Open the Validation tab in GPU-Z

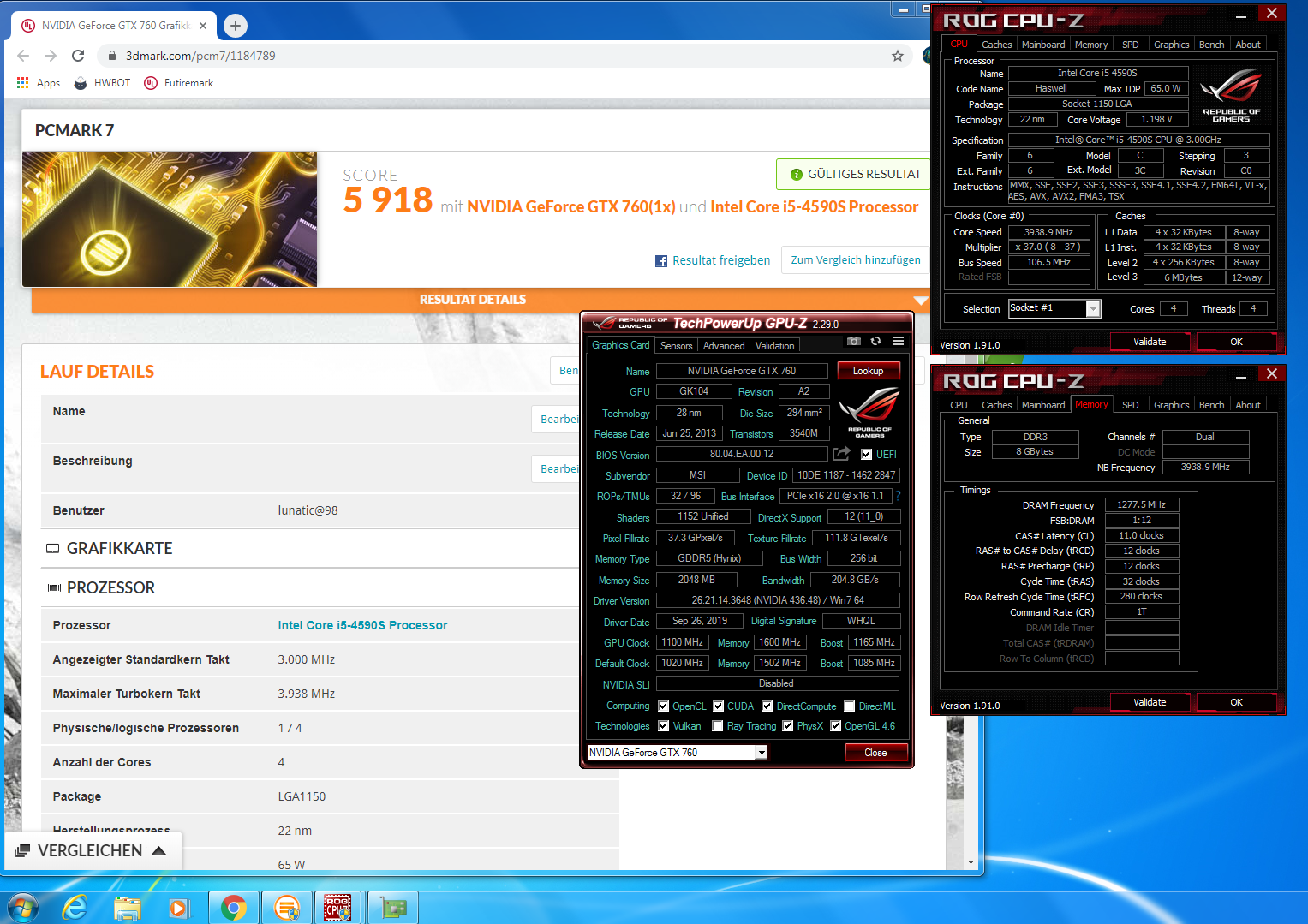(775, 346)
